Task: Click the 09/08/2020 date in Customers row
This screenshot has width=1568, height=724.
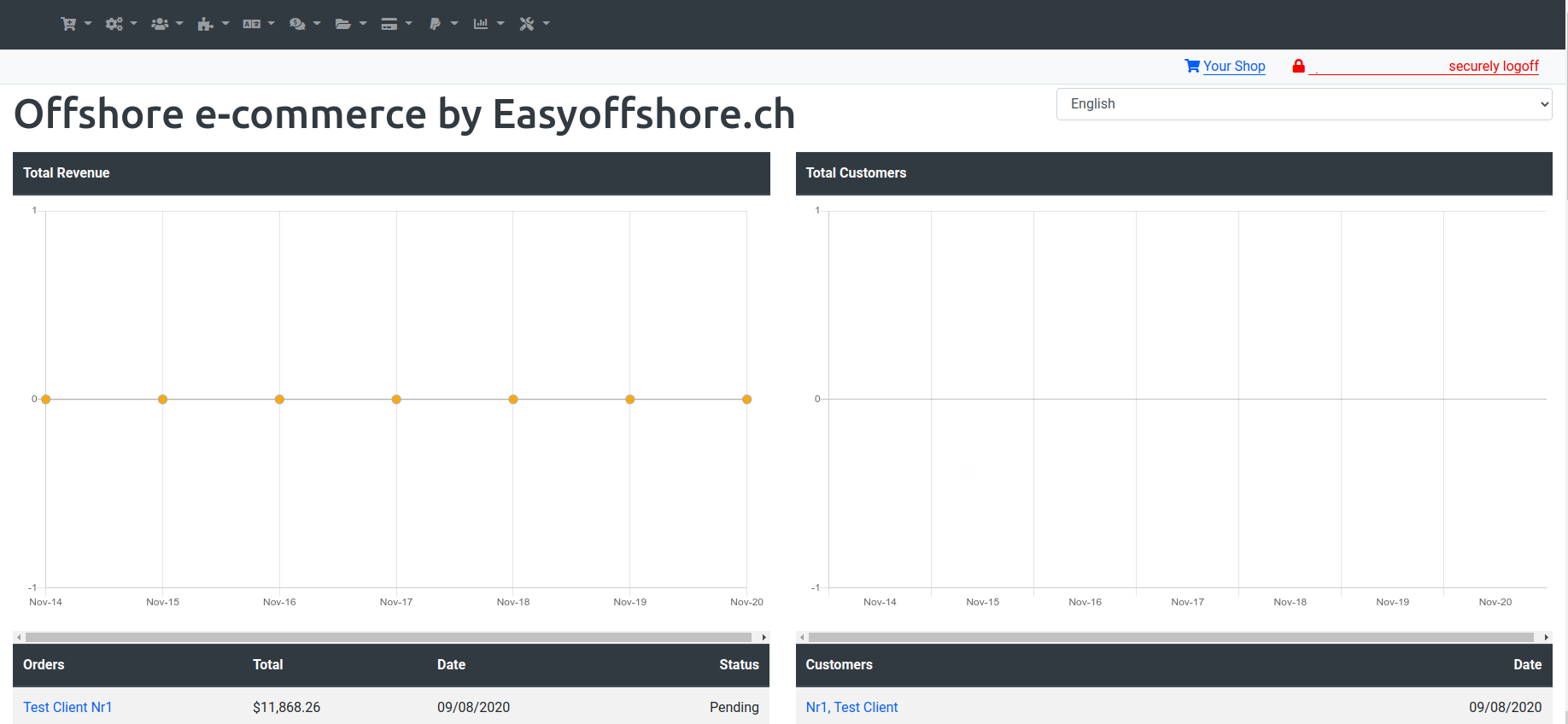Action: tap(1505, 707)
